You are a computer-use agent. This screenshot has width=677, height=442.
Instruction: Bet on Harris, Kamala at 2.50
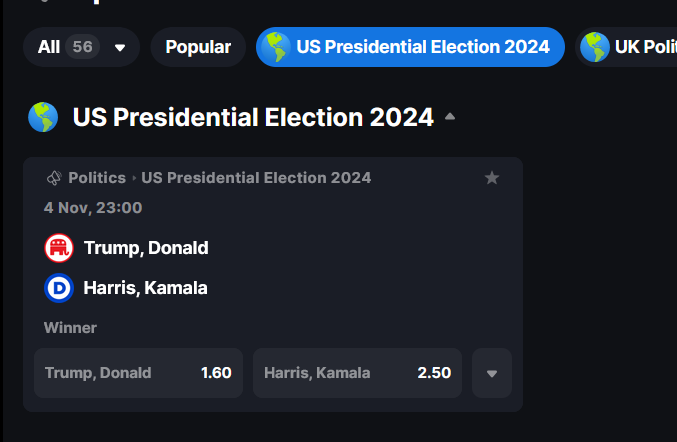357,373
